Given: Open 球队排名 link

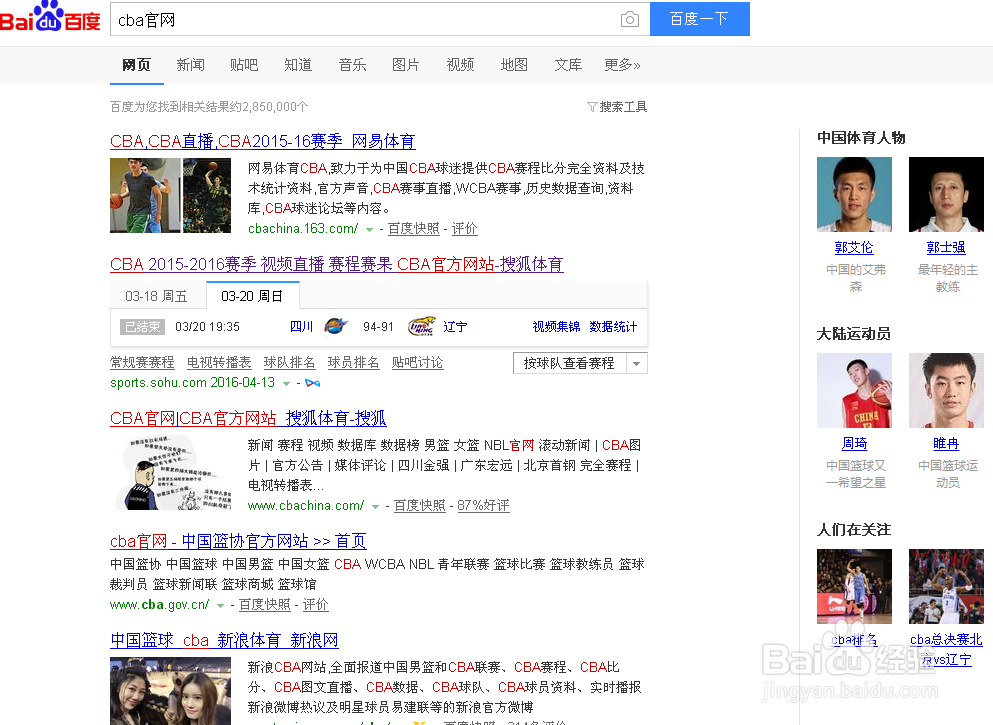Looking at the screenshot, I should pos(289,362).
